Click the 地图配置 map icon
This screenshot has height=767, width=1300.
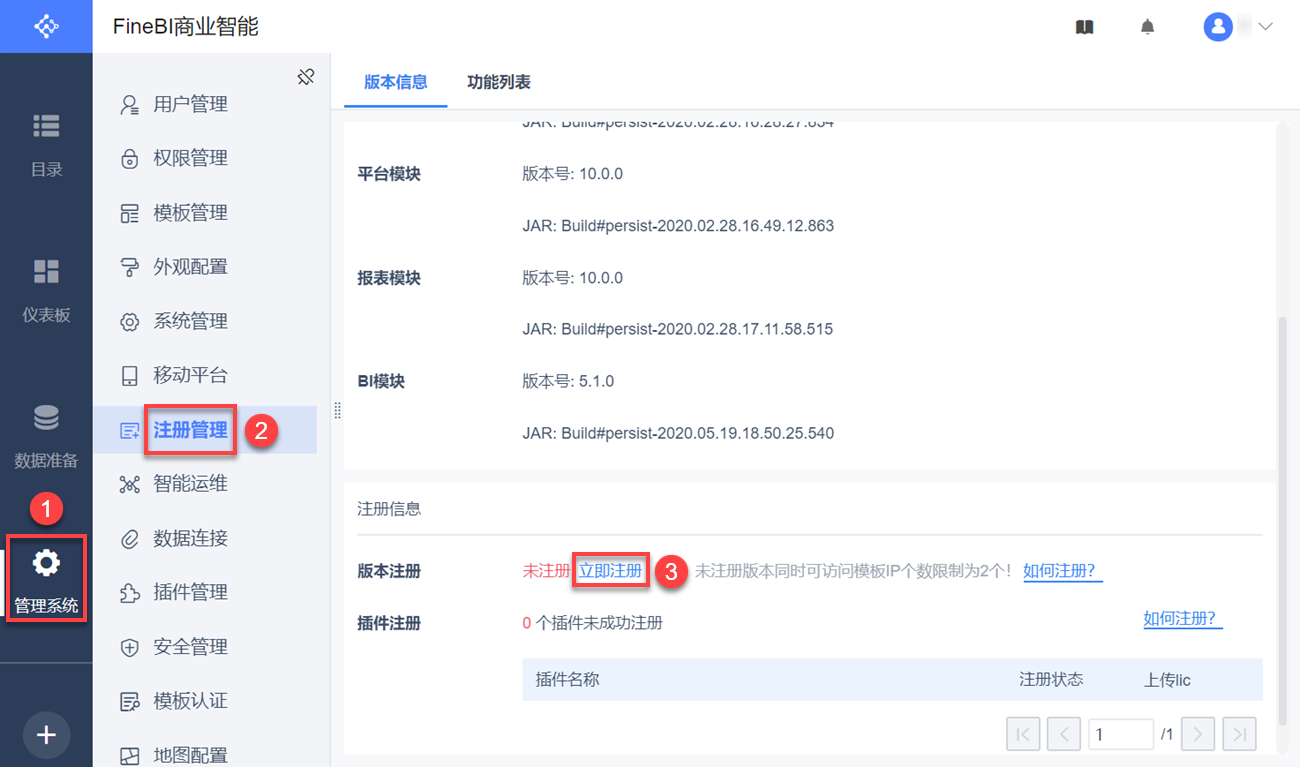129,756
